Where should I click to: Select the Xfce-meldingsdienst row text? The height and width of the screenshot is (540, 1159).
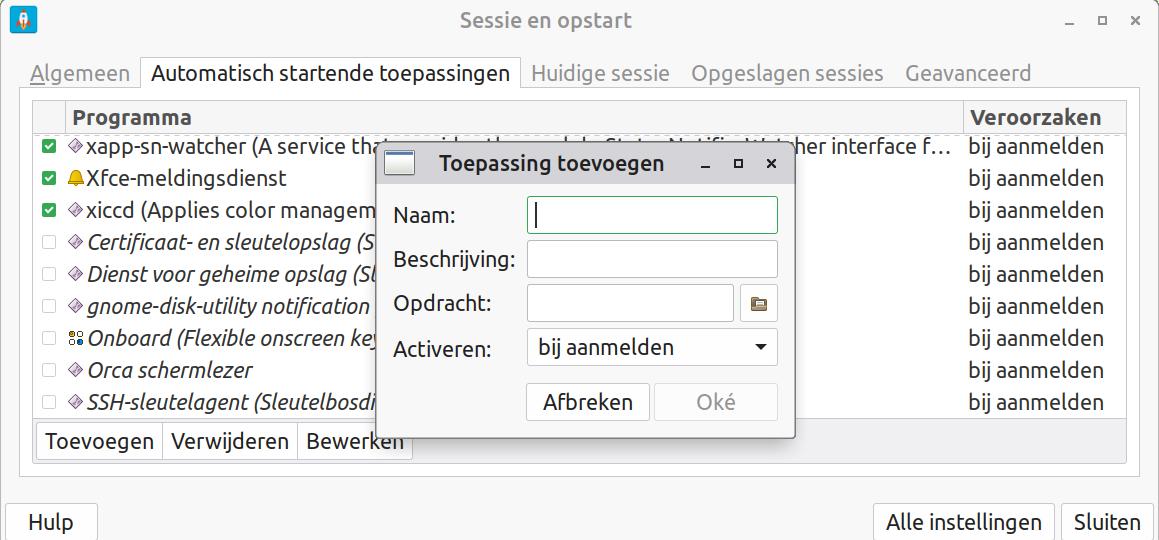point(186,178)
